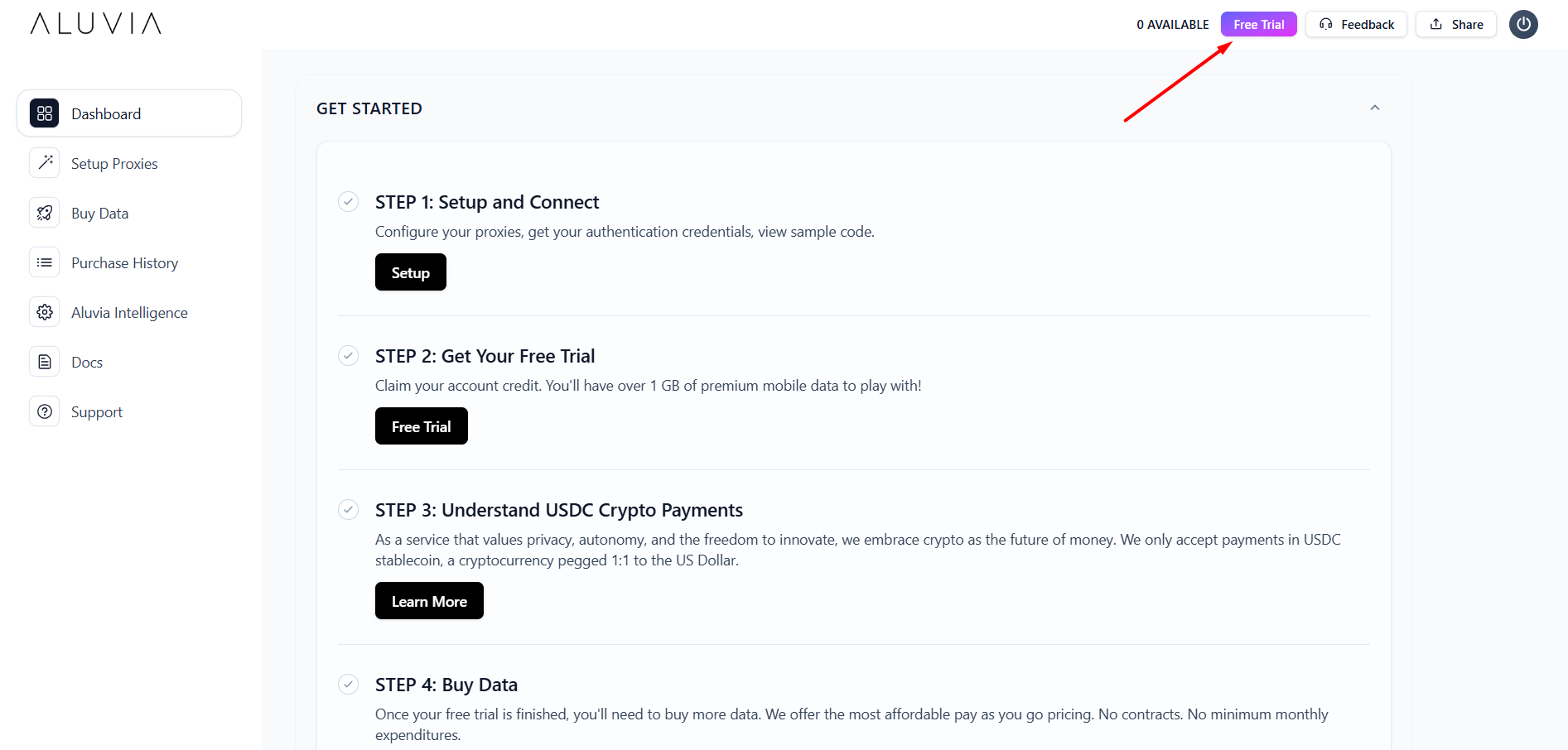
Task: Click the Aluvia Intelligence gear icon
Action: point(45,312)
